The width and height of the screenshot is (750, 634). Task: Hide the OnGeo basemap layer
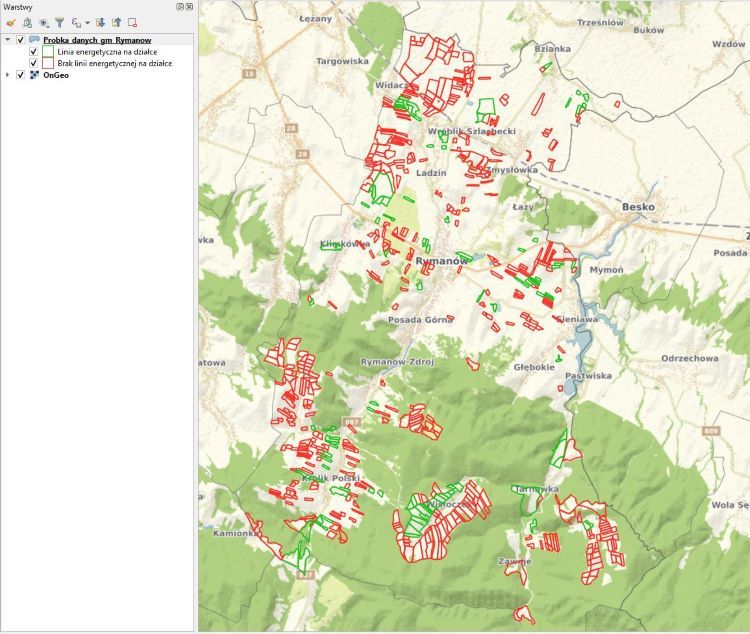coord(21,75)
